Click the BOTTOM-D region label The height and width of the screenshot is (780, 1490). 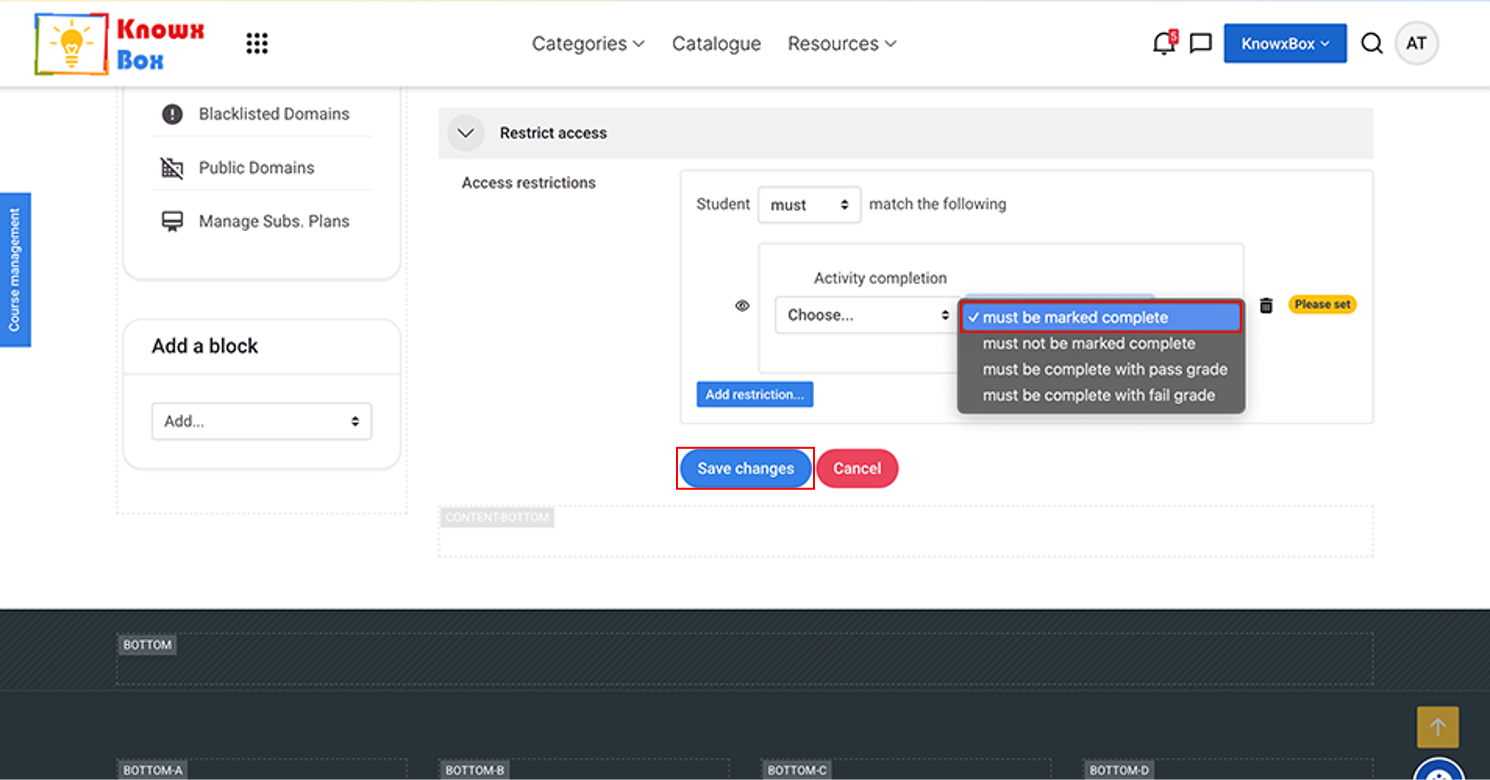click(1119, 770)
